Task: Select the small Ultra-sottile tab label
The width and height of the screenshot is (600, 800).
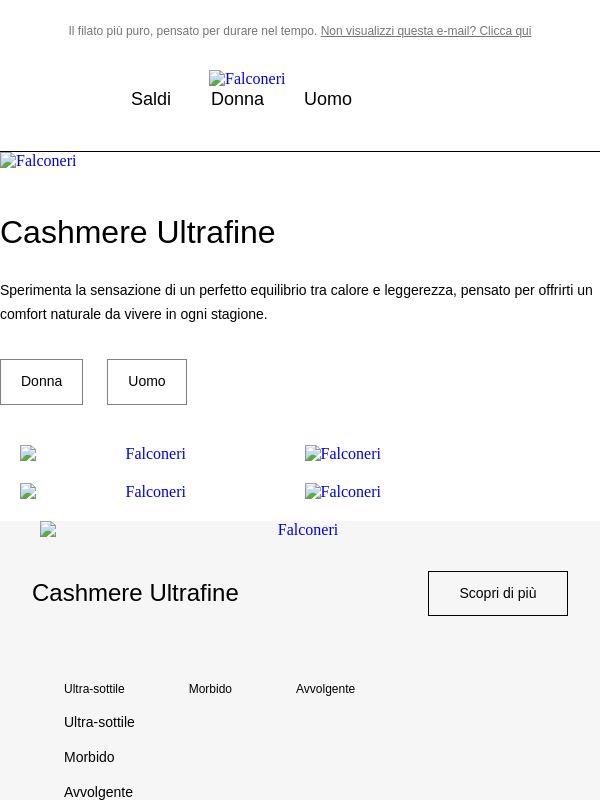Action: click(94, 689)
